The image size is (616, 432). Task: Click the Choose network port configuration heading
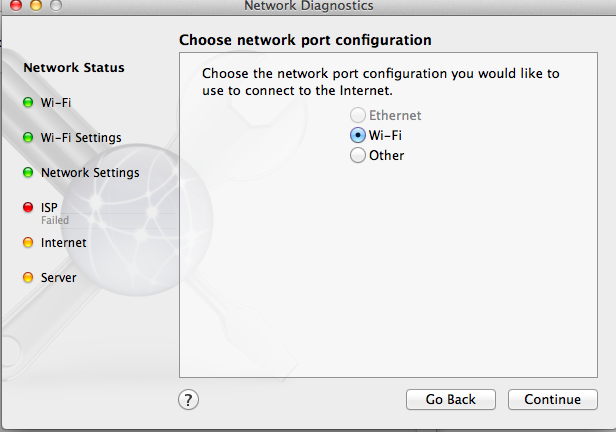click(x=305, y=41)
